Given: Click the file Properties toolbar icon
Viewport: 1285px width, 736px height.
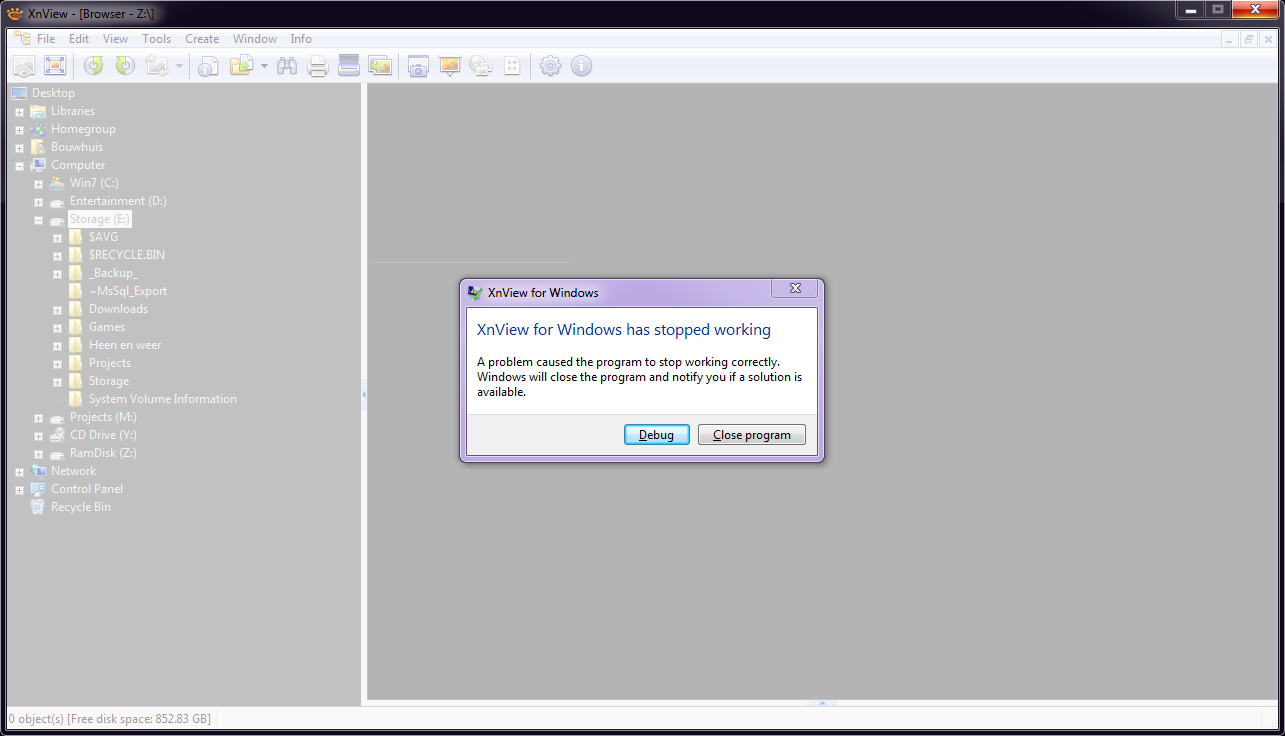Looking at the screenshot, I should [208, 66].
